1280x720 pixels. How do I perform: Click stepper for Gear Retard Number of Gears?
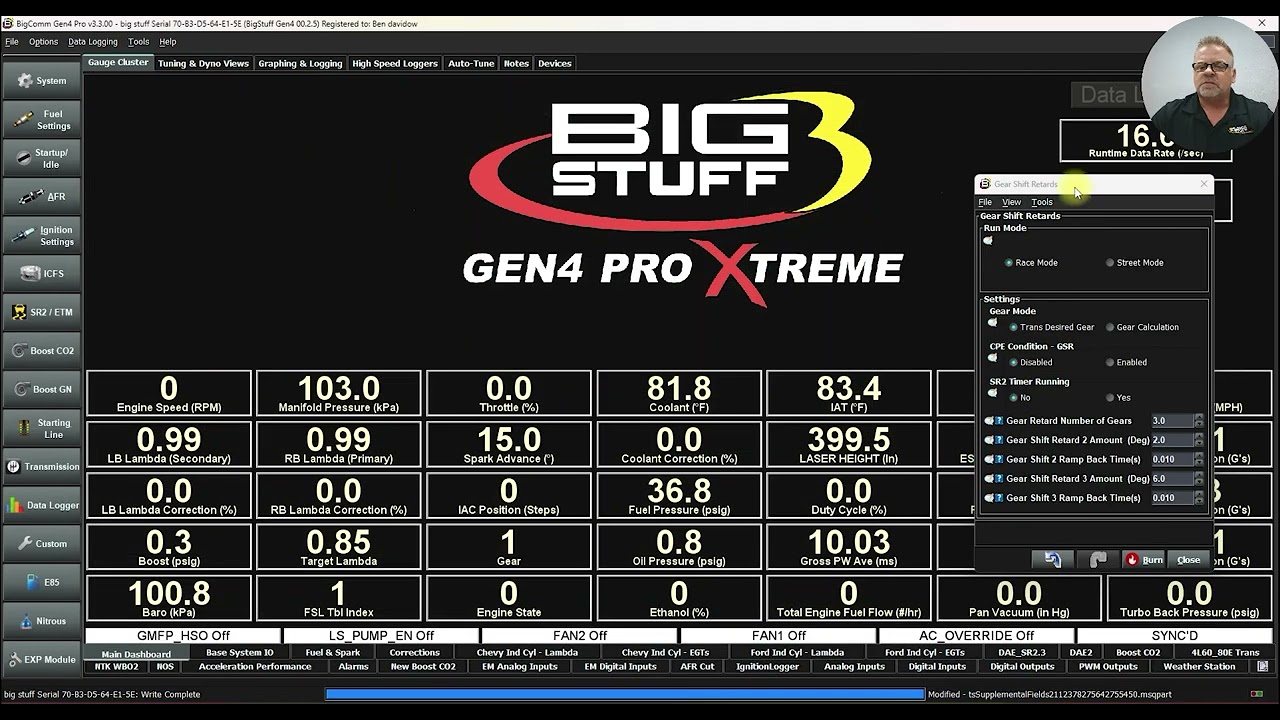tap(1199, 421)
